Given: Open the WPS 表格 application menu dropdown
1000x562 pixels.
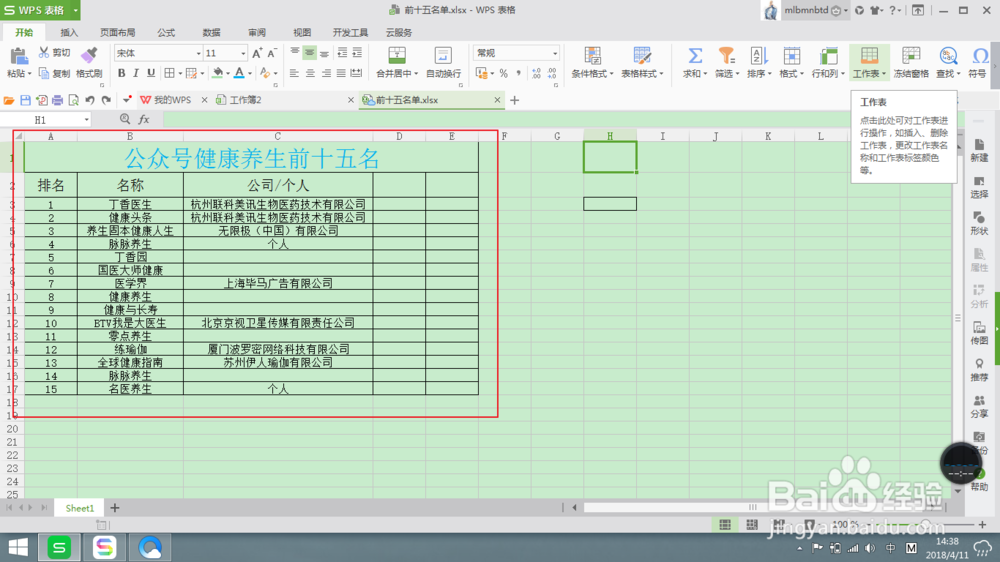Looking at the screenshot, I should coord(75,10).
